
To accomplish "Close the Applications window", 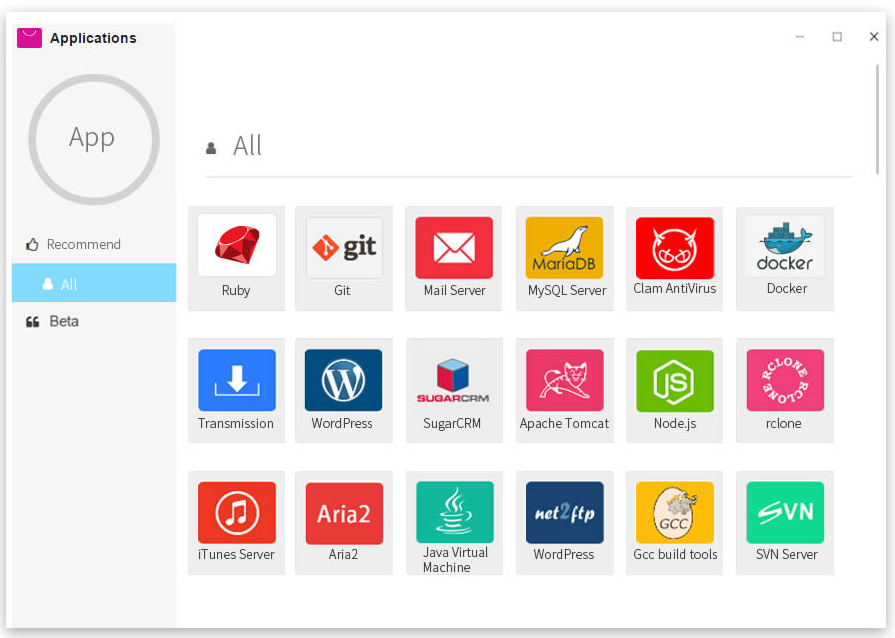I will (874, 37).
